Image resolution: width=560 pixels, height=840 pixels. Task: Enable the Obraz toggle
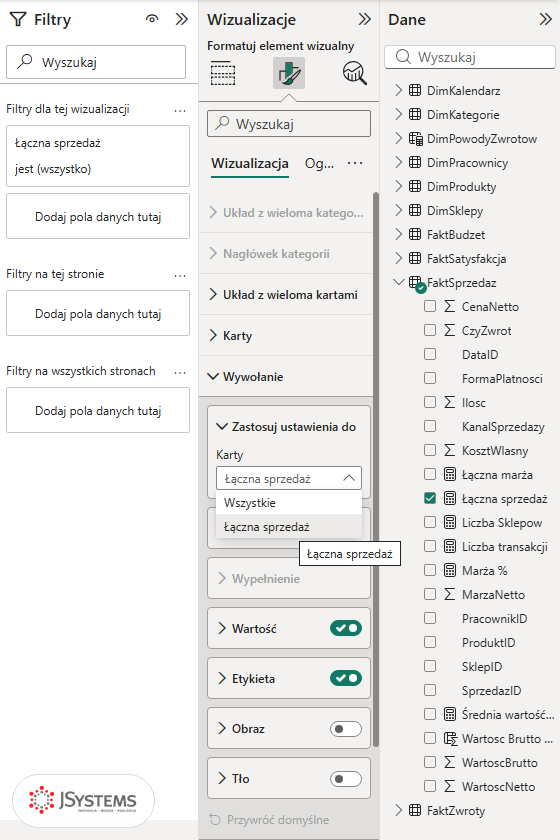(x=346, y=729)
